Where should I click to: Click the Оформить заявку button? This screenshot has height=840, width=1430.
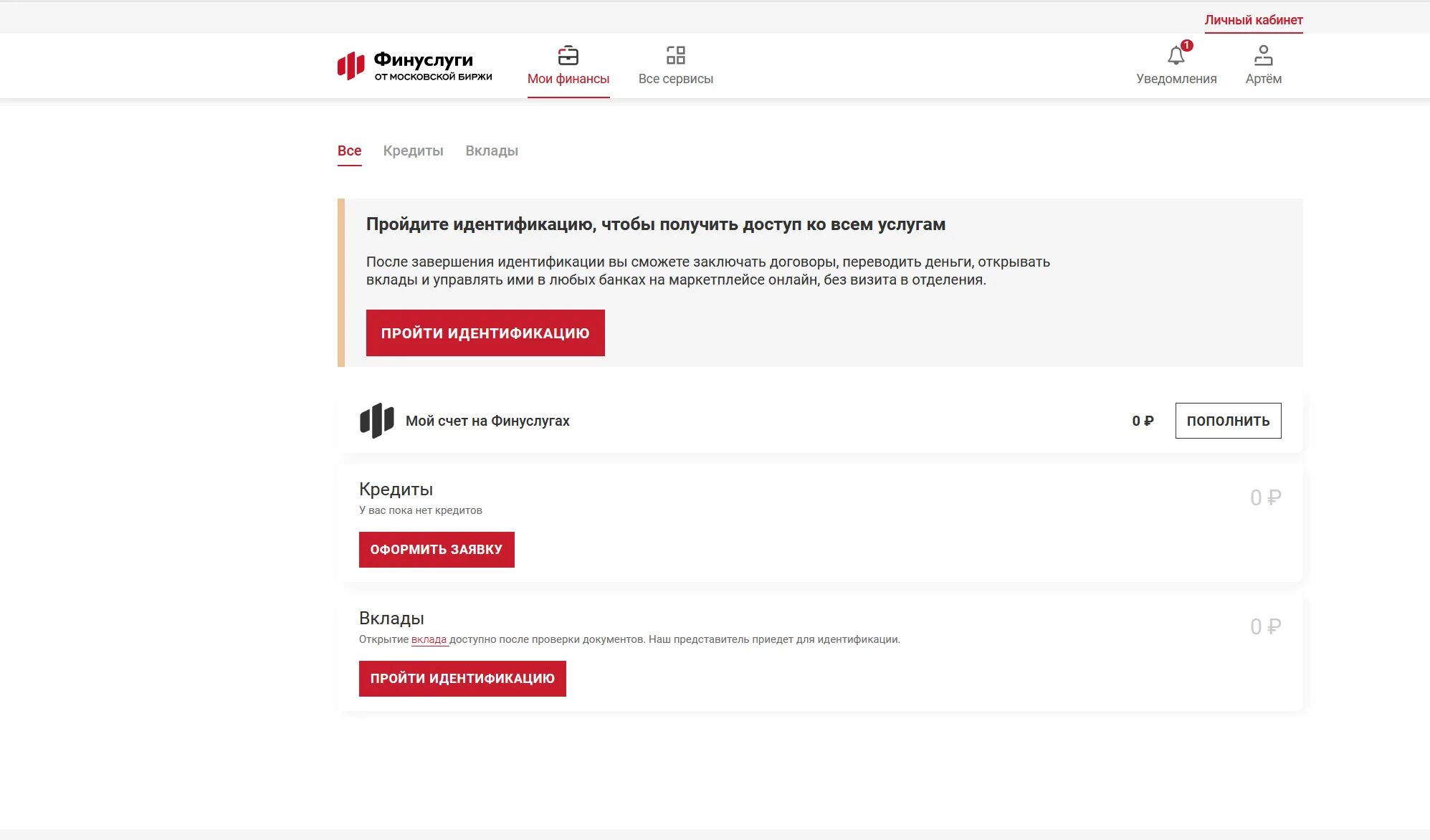(437, 550)
